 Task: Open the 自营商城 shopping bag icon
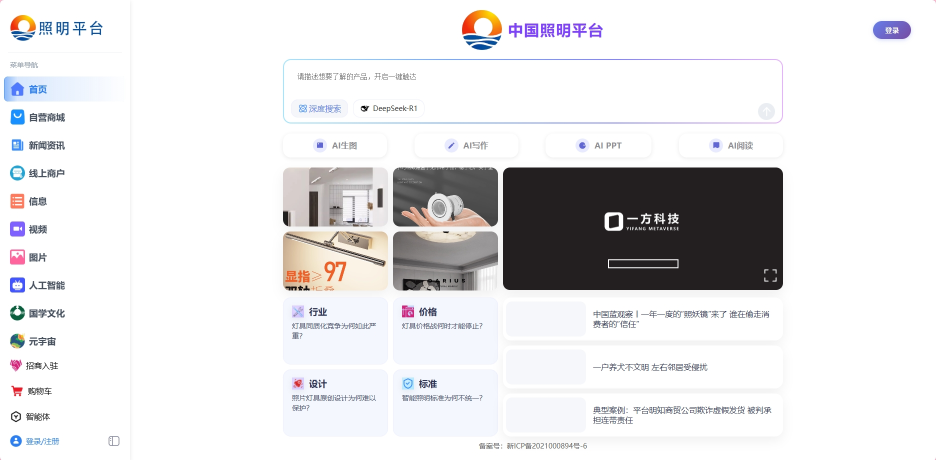point(17,117)
